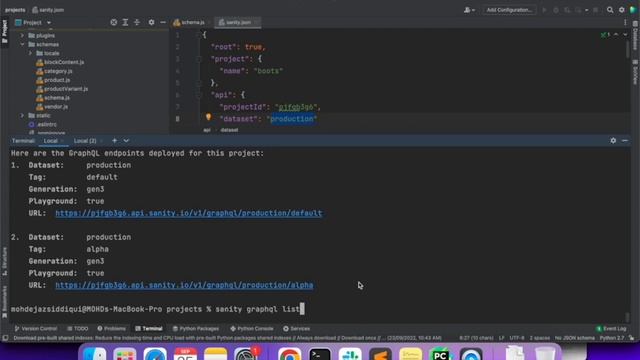Screen dimensions: 640x360
Task: Open product.js in project tree
Action: click(53, 80)
